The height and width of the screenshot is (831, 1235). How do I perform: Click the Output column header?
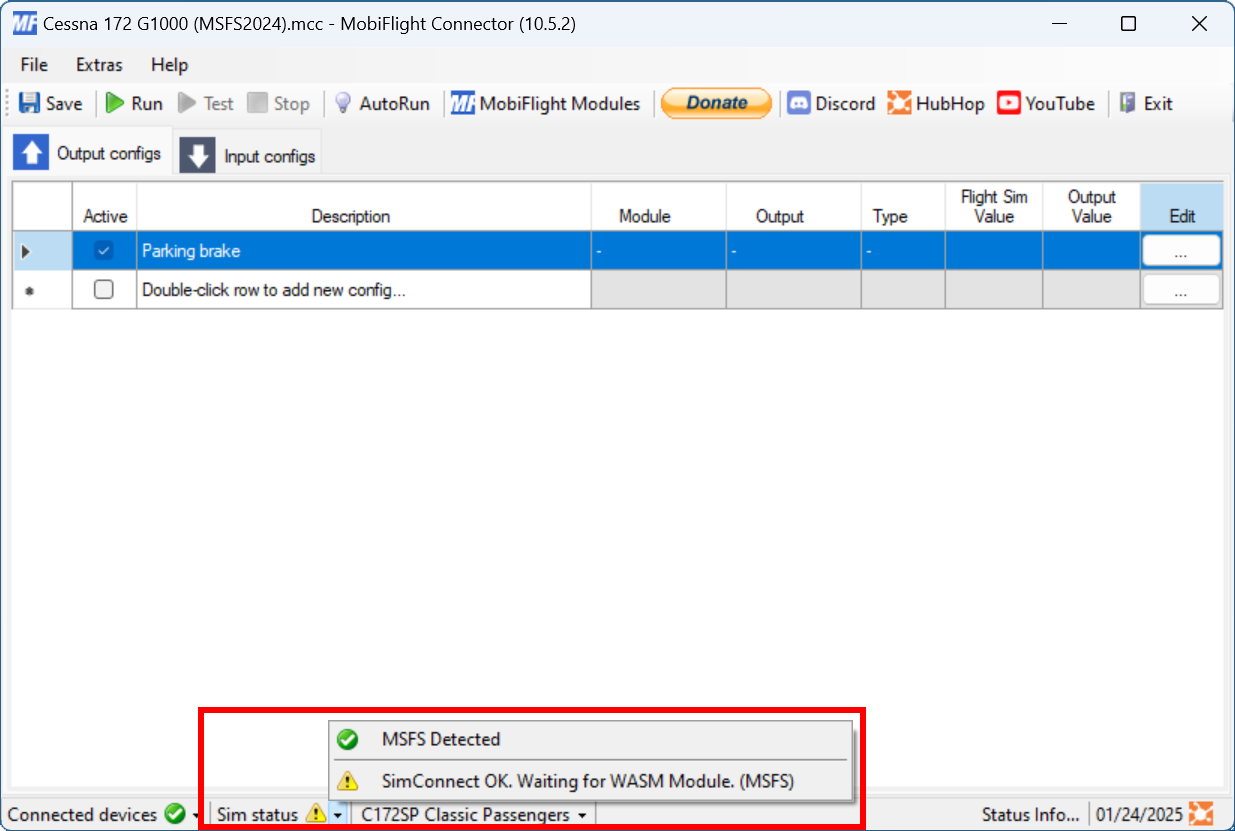794,207
